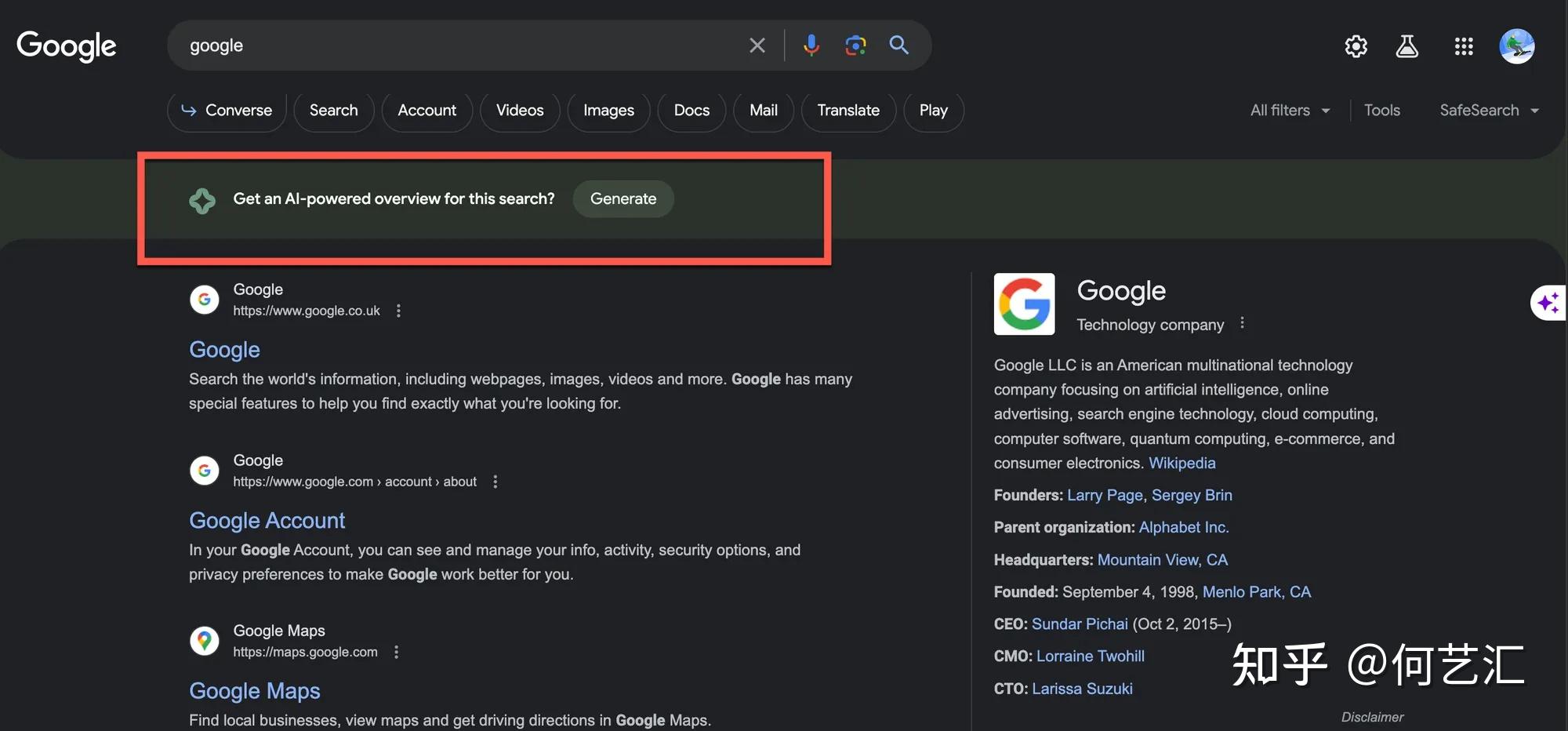
Task: Click the purple sparkle side button
Action: click(x=1548, y=303)
